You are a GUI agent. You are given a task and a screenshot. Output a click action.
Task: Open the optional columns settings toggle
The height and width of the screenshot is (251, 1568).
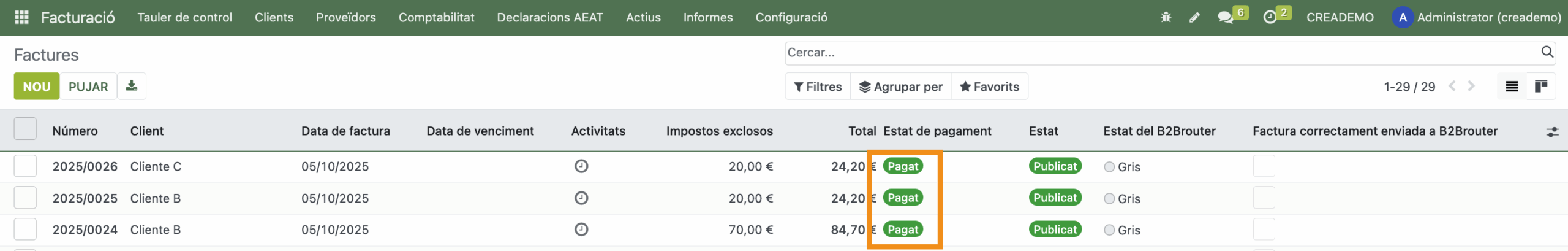pyautogui.click(x=1552, y=131)
